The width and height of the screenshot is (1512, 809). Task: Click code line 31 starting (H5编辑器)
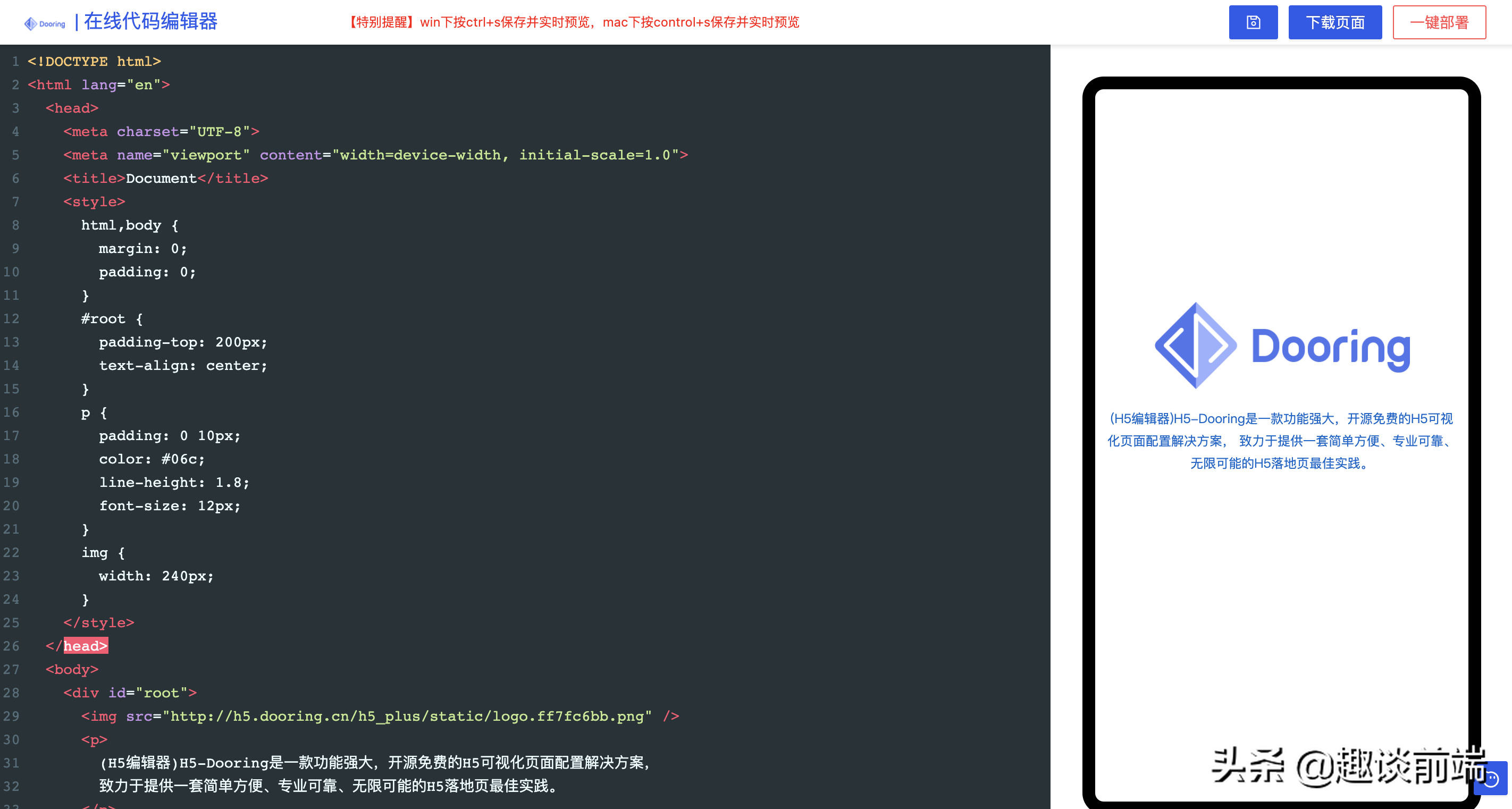(375, 763)
